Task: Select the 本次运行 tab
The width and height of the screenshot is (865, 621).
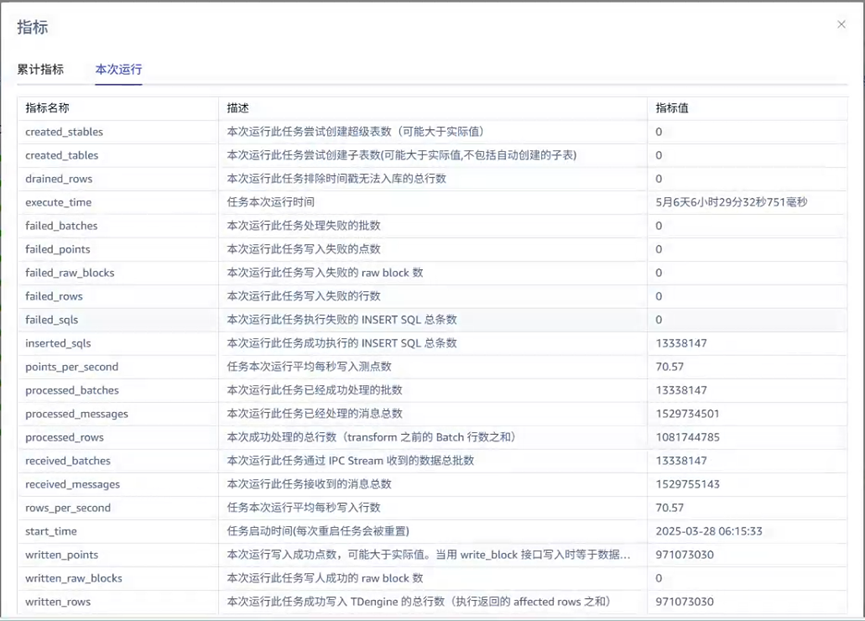Action: 118,70
